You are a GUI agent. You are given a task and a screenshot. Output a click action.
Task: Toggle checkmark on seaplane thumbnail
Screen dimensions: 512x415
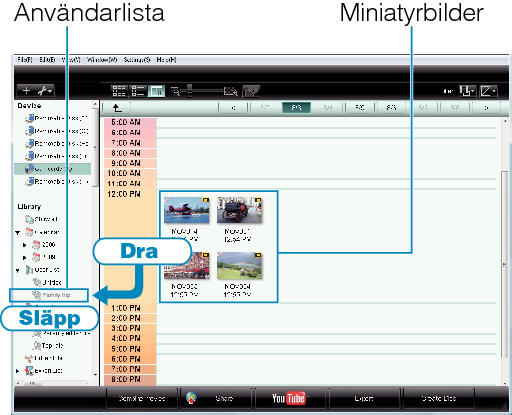click(x=167, y=200)
